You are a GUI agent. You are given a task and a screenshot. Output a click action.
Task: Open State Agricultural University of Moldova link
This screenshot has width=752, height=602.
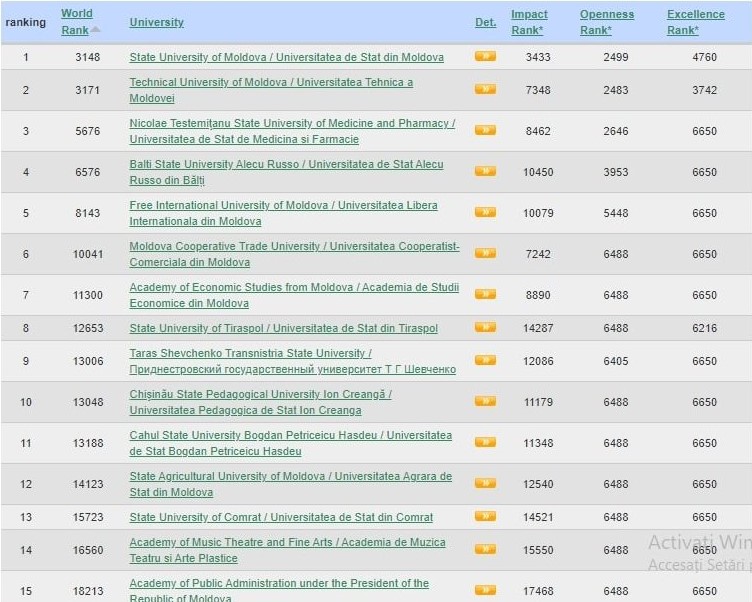[x=291, y=484]
